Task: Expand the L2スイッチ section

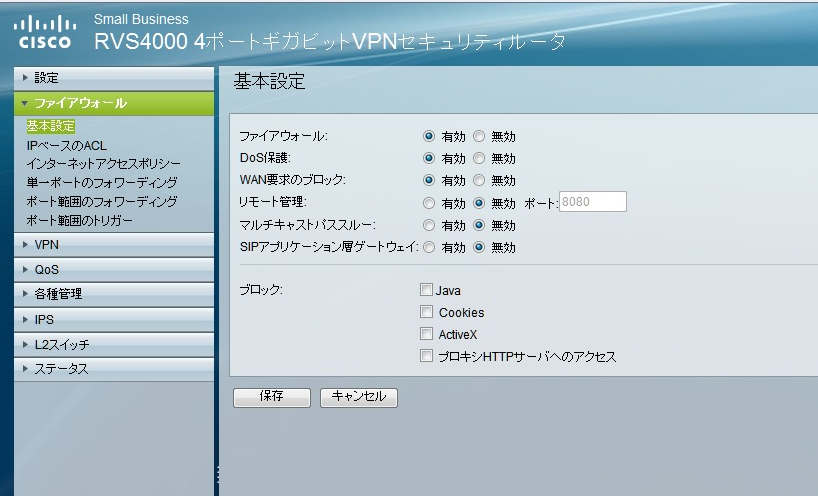Action: [114, 344]
